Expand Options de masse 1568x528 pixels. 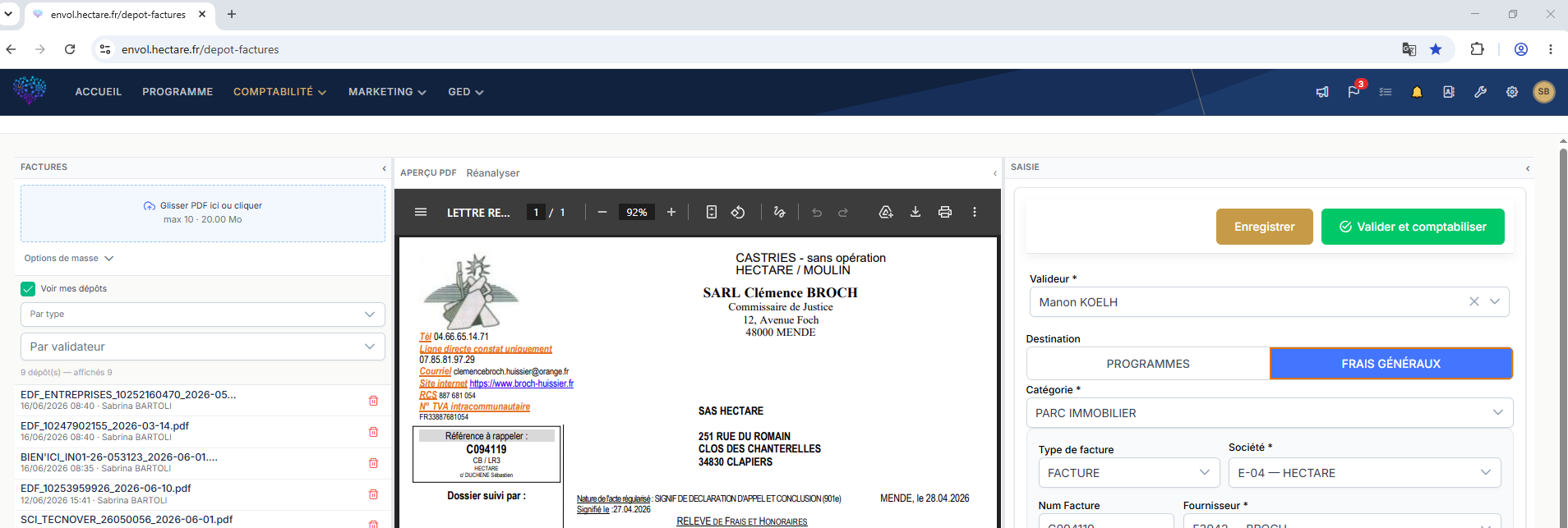(x=69, y=258)
